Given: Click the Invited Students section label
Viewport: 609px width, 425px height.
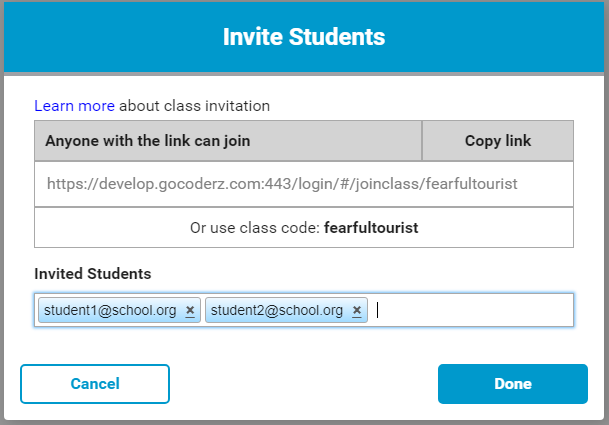Looking at the screenshot, I should pyautogui.click(x=93, y=273).
